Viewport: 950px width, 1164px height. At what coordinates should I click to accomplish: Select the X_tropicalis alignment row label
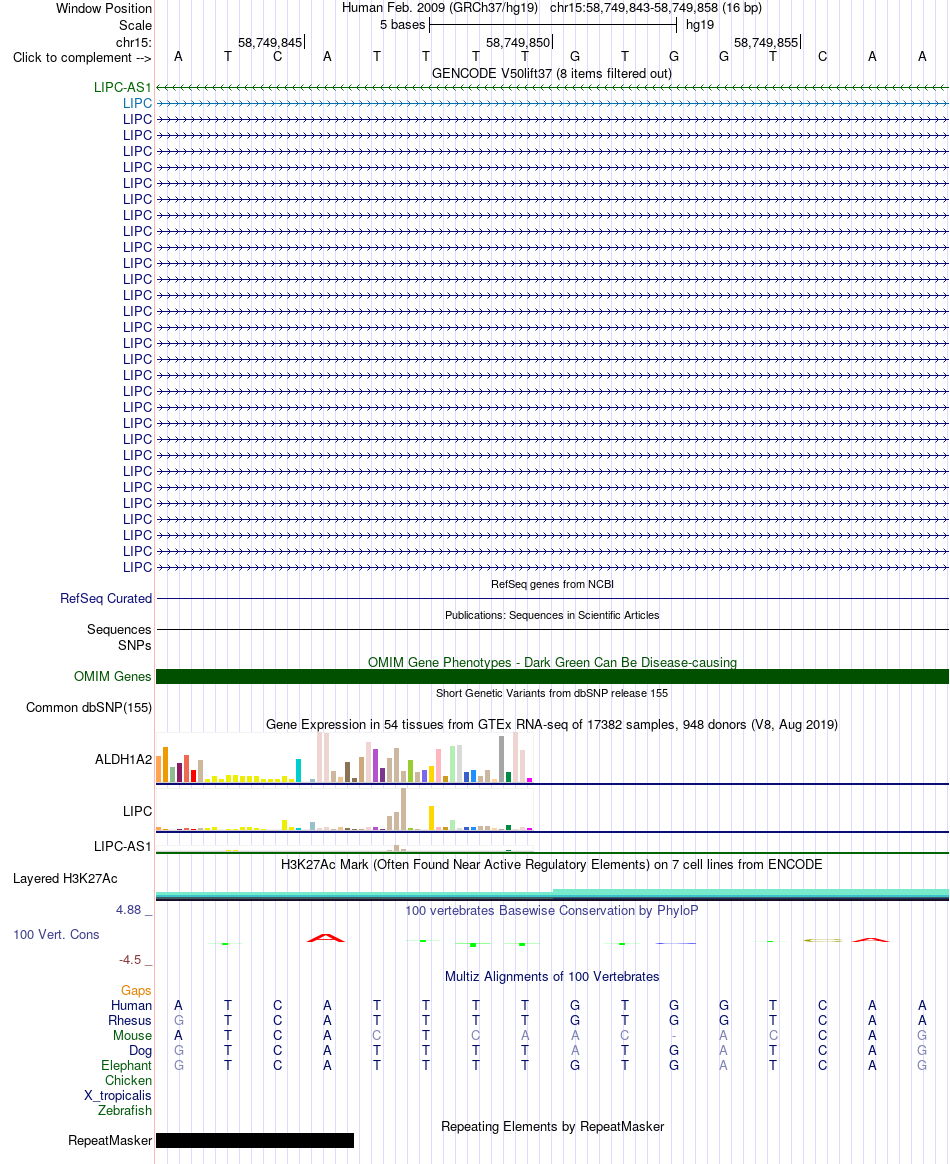coord(118,1096)
